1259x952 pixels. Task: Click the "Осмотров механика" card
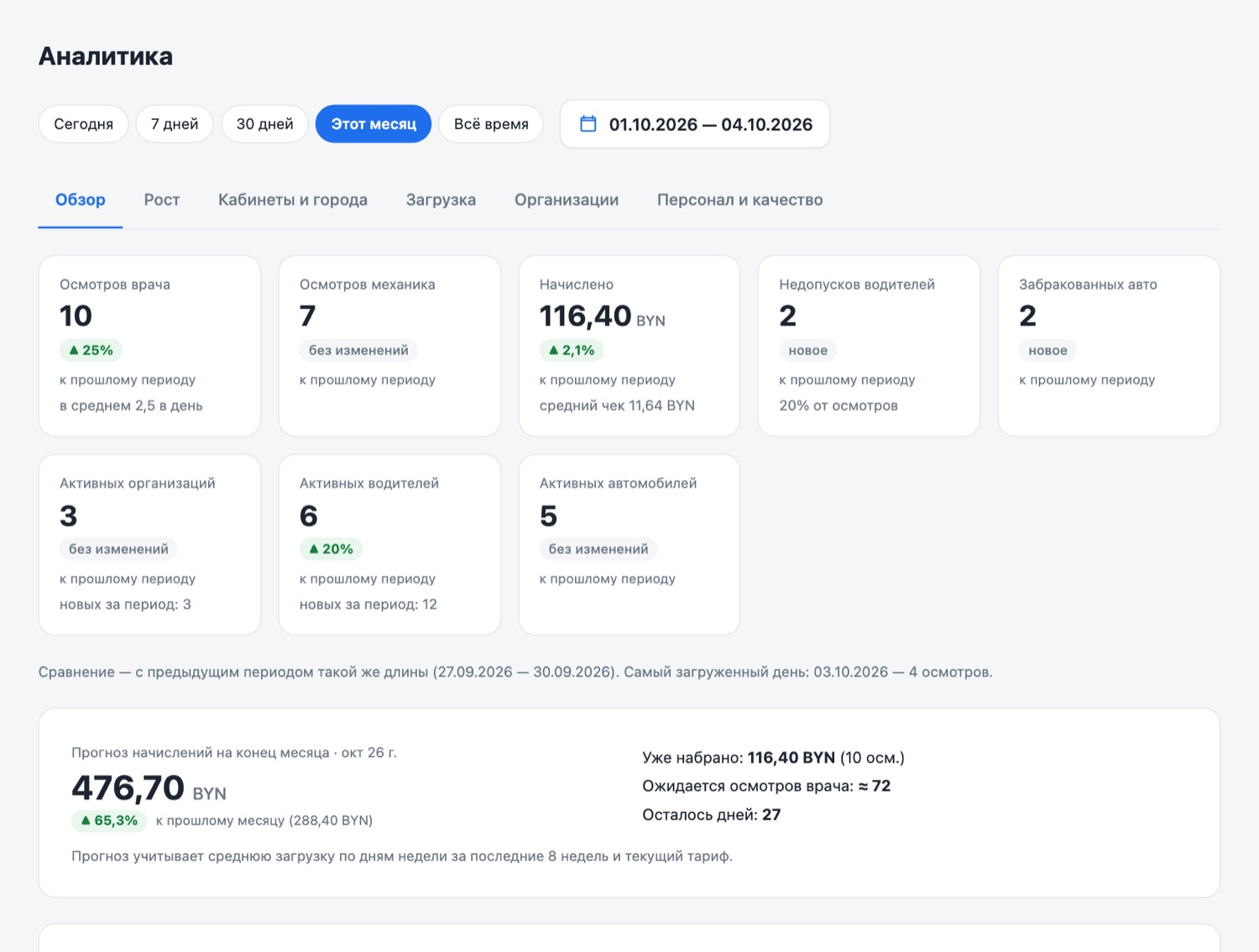389,346
